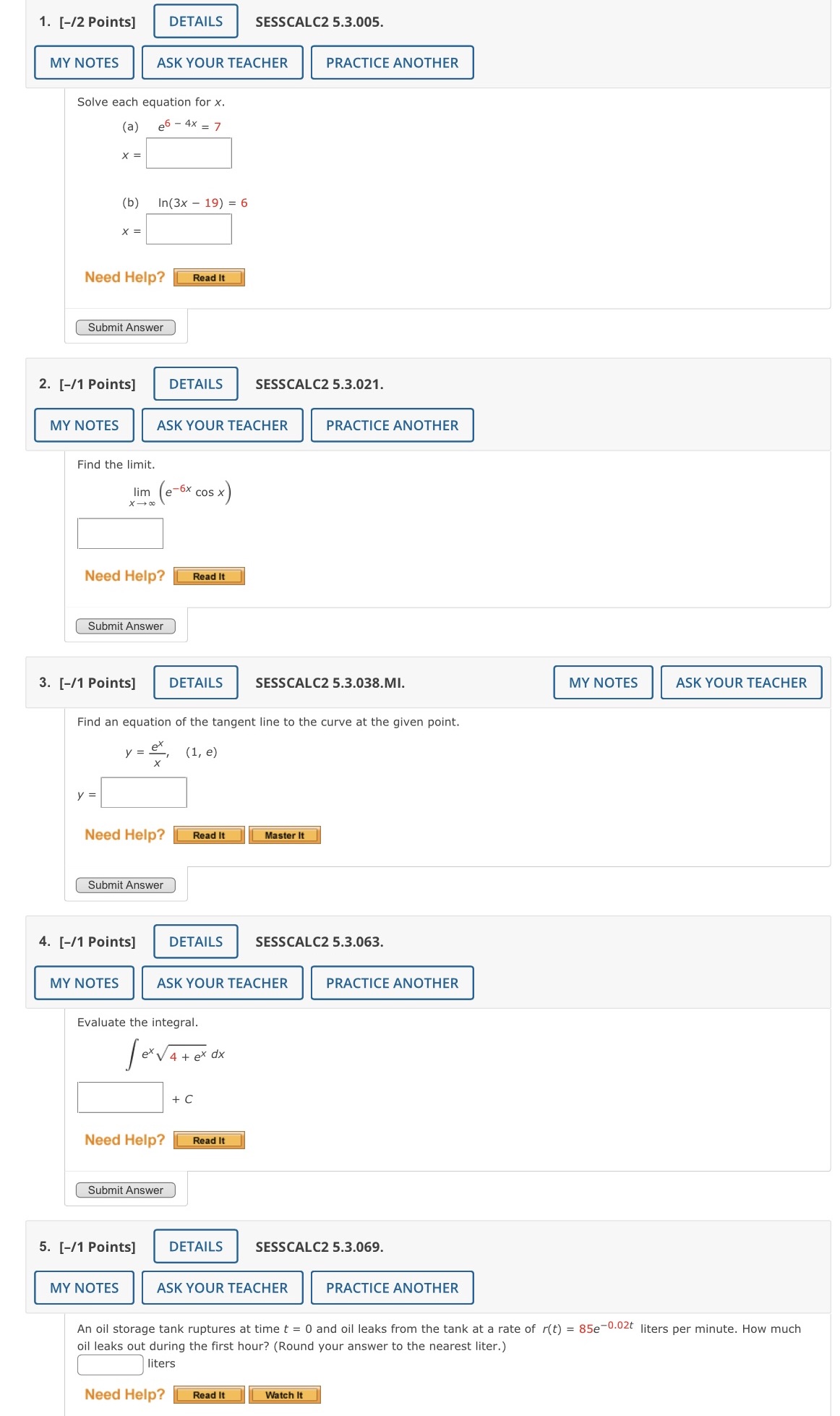The image size is (840, 1416).
Task: Open PRACTICE ANOTHER for question 5
Action: (x=391, y=1287)
